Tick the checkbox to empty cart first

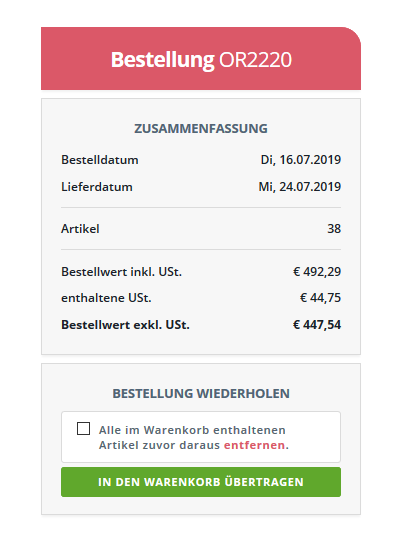[83, 429]
